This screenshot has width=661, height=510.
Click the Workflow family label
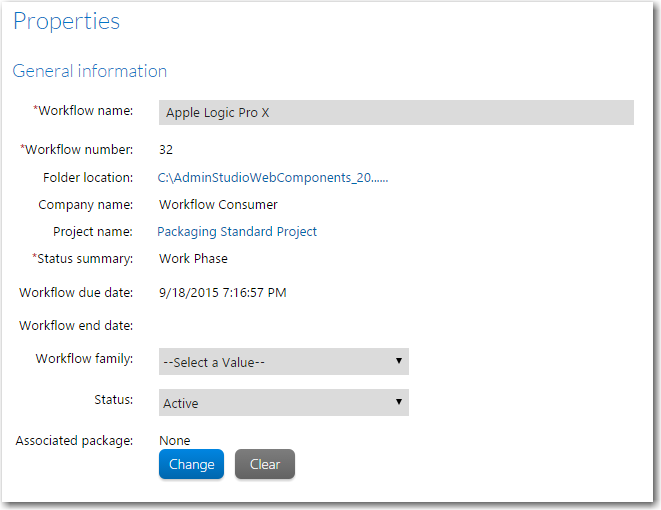click(84, 358)
